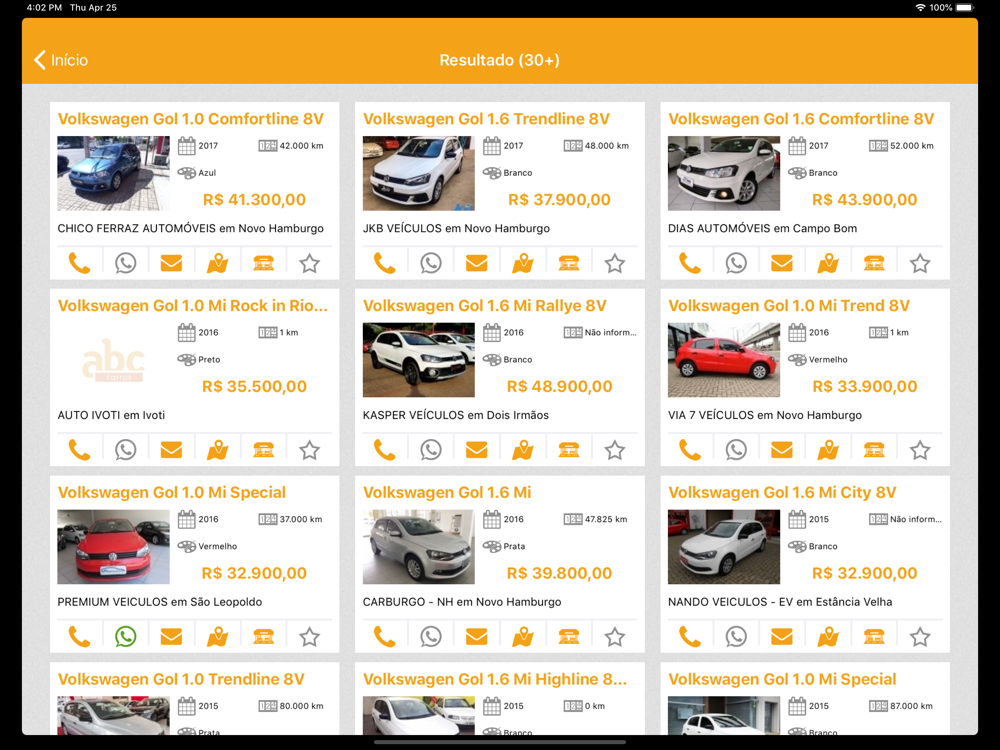
Task: View silver Gol 1.6 Mi photo
Action: 418,547
